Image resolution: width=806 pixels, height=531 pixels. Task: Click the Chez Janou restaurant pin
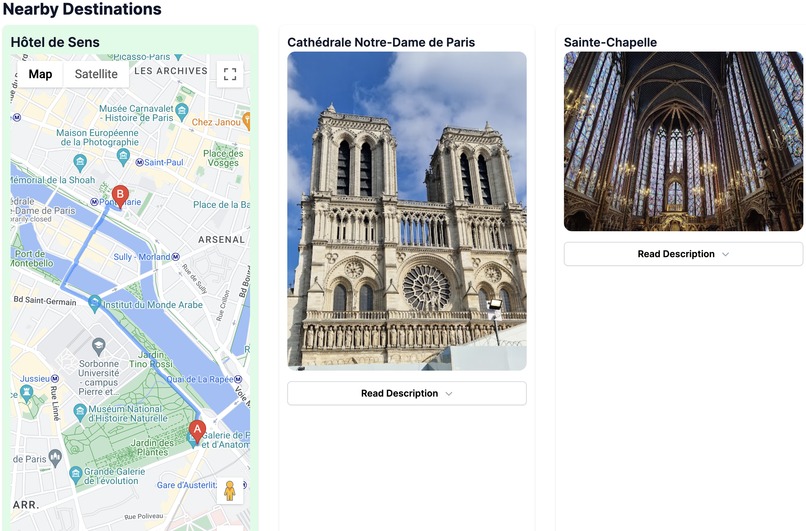[x=247, y=121]
